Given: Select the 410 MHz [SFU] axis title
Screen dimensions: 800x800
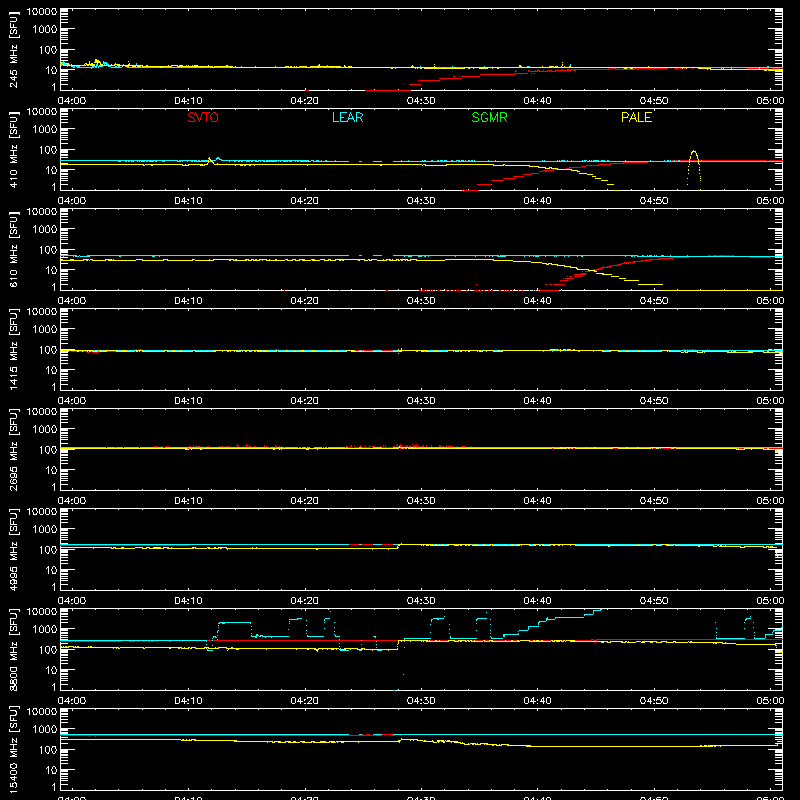Looking at the screenshot, I should click(x=13, y=149).
